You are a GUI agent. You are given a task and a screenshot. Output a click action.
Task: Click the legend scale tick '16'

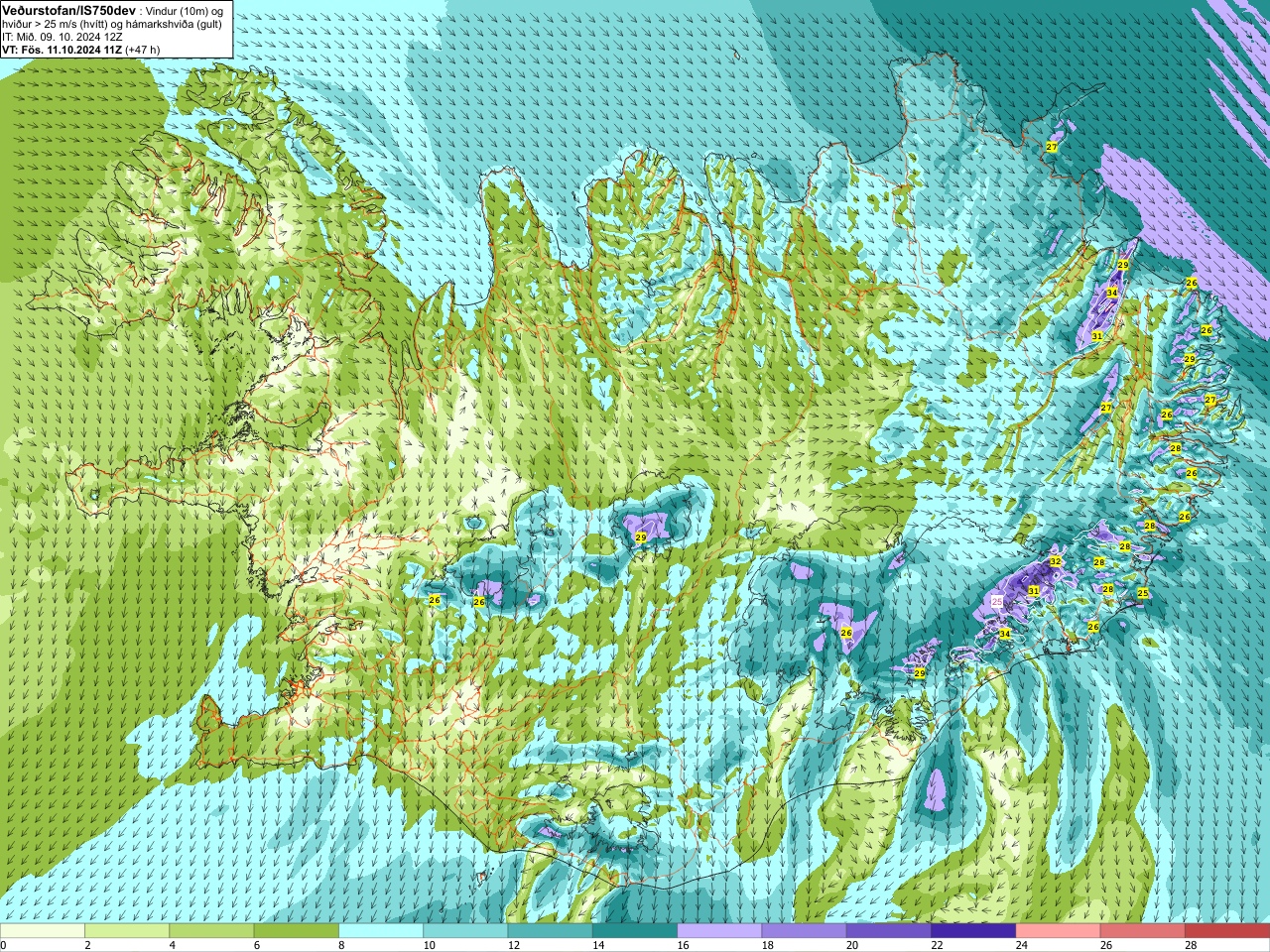click(683, 945)
